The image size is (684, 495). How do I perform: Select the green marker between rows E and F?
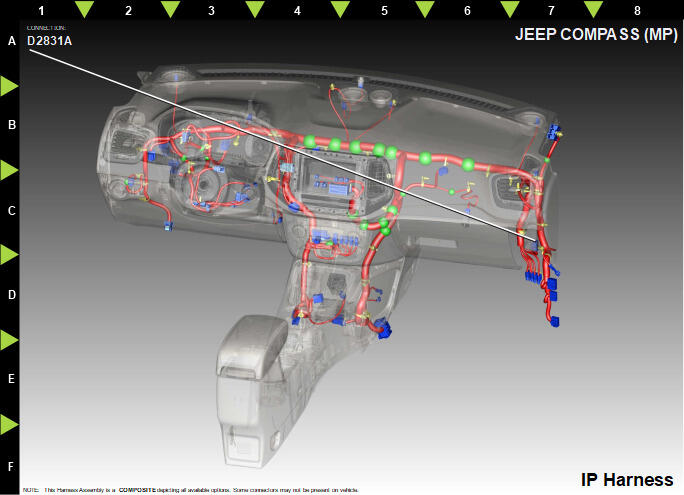coord(10,425)
